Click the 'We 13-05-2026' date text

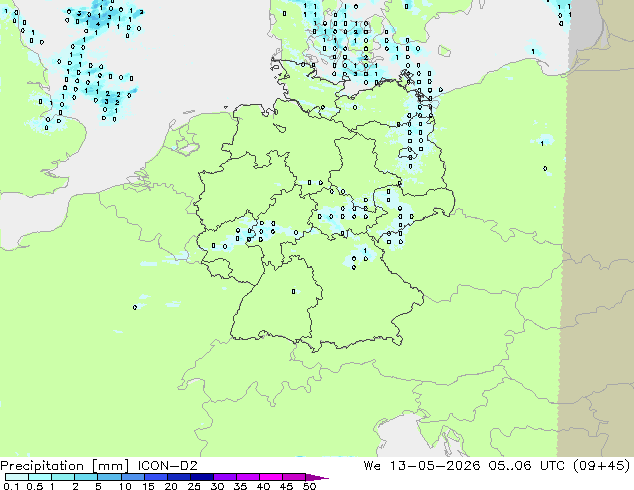(x=422, y=465)
